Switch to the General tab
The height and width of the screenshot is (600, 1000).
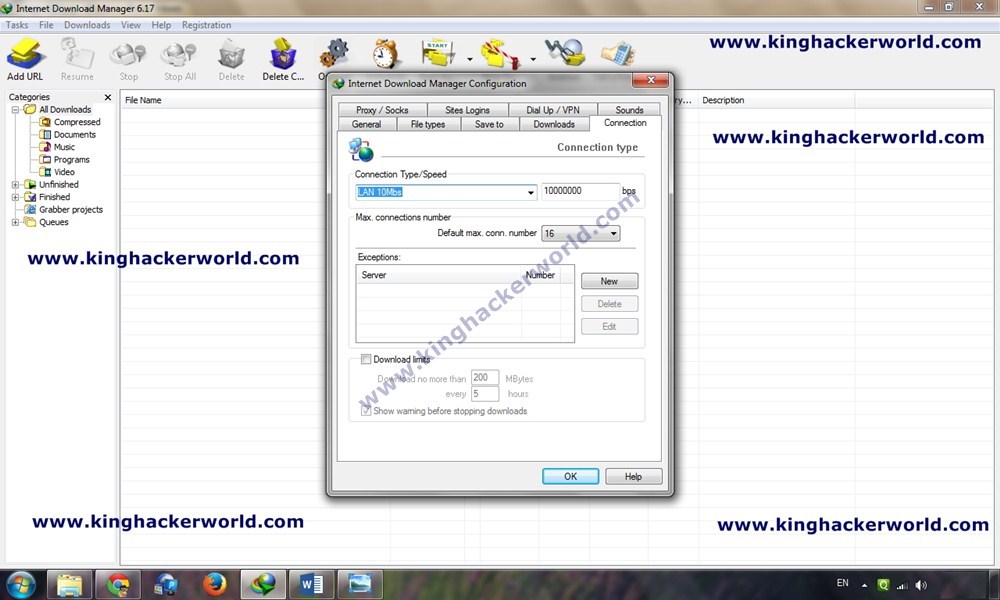pos(366,124)
